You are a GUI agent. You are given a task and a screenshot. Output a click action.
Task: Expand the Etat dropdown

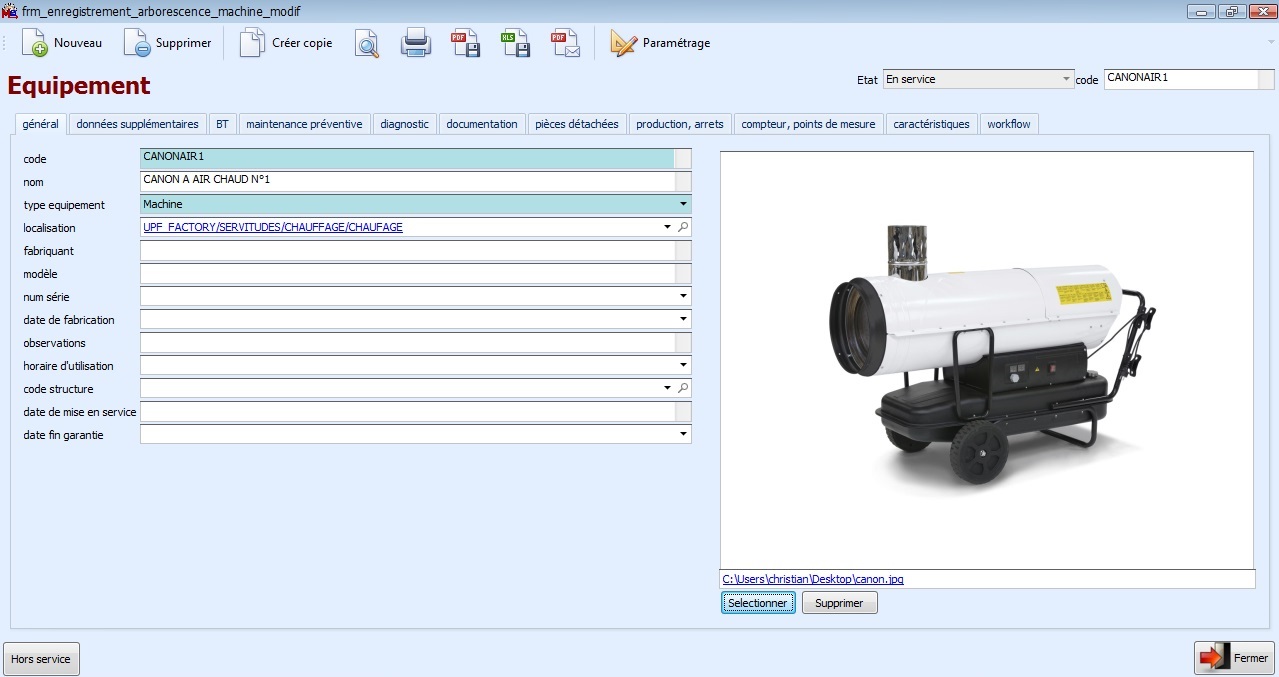tap(1066, 79)
